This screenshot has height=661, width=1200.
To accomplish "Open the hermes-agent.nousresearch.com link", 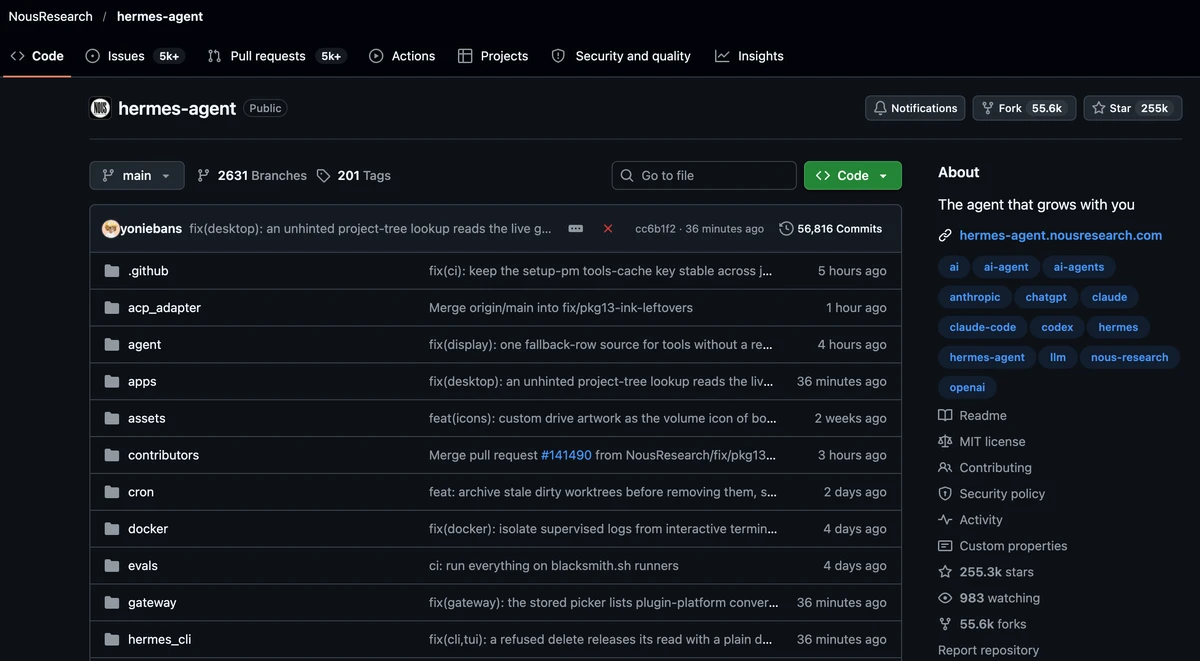I will tap(1060, 236).
